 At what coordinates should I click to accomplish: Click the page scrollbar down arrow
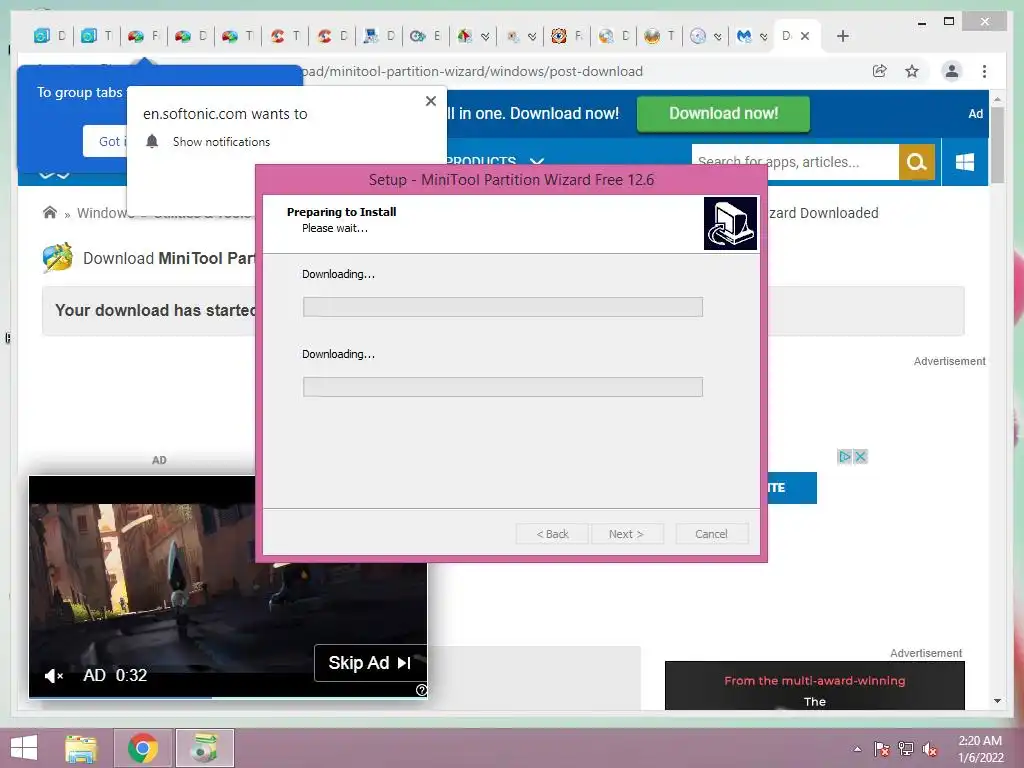997,701
